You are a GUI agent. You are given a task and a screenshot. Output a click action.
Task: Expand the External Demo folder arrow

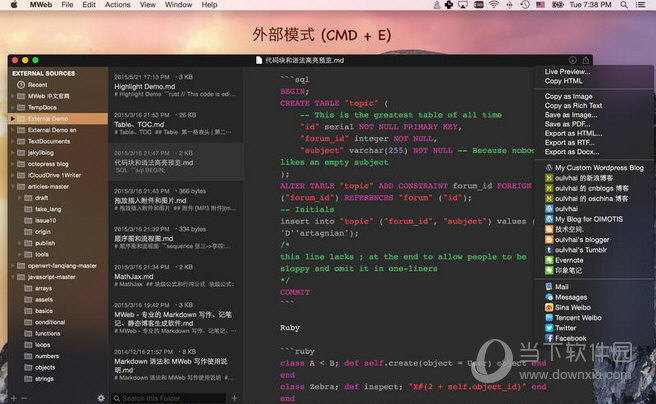click(x=13, y=119)
